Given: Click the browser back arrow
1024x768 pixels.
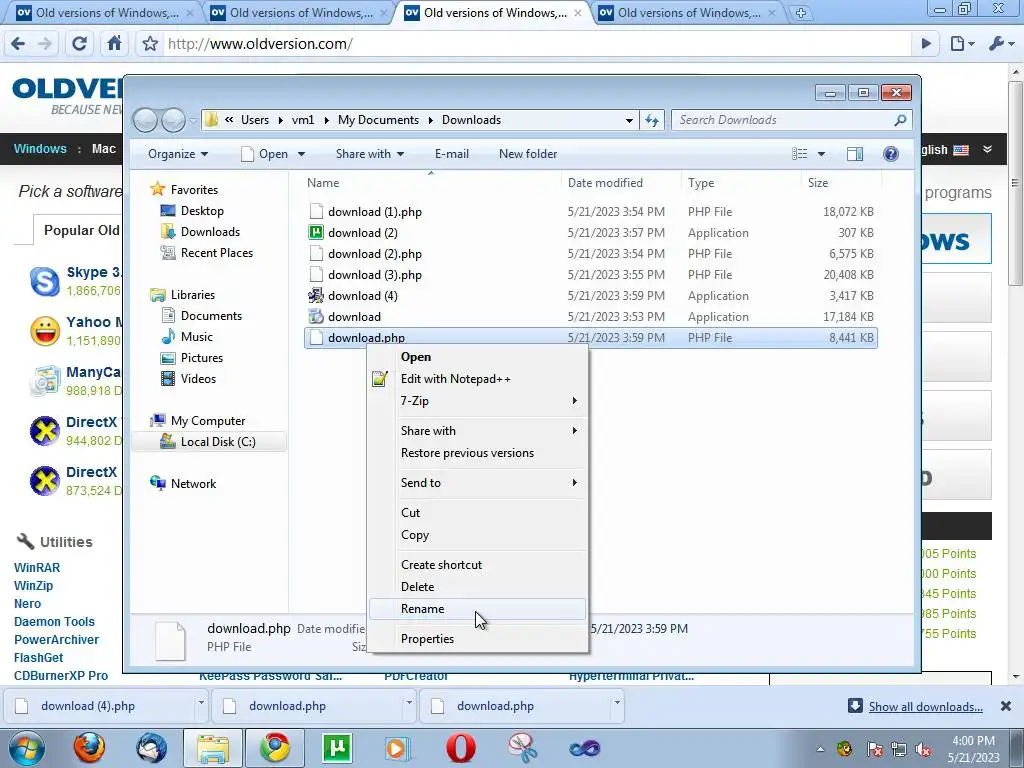Looking at the screenshot, I should coord(18,44).
